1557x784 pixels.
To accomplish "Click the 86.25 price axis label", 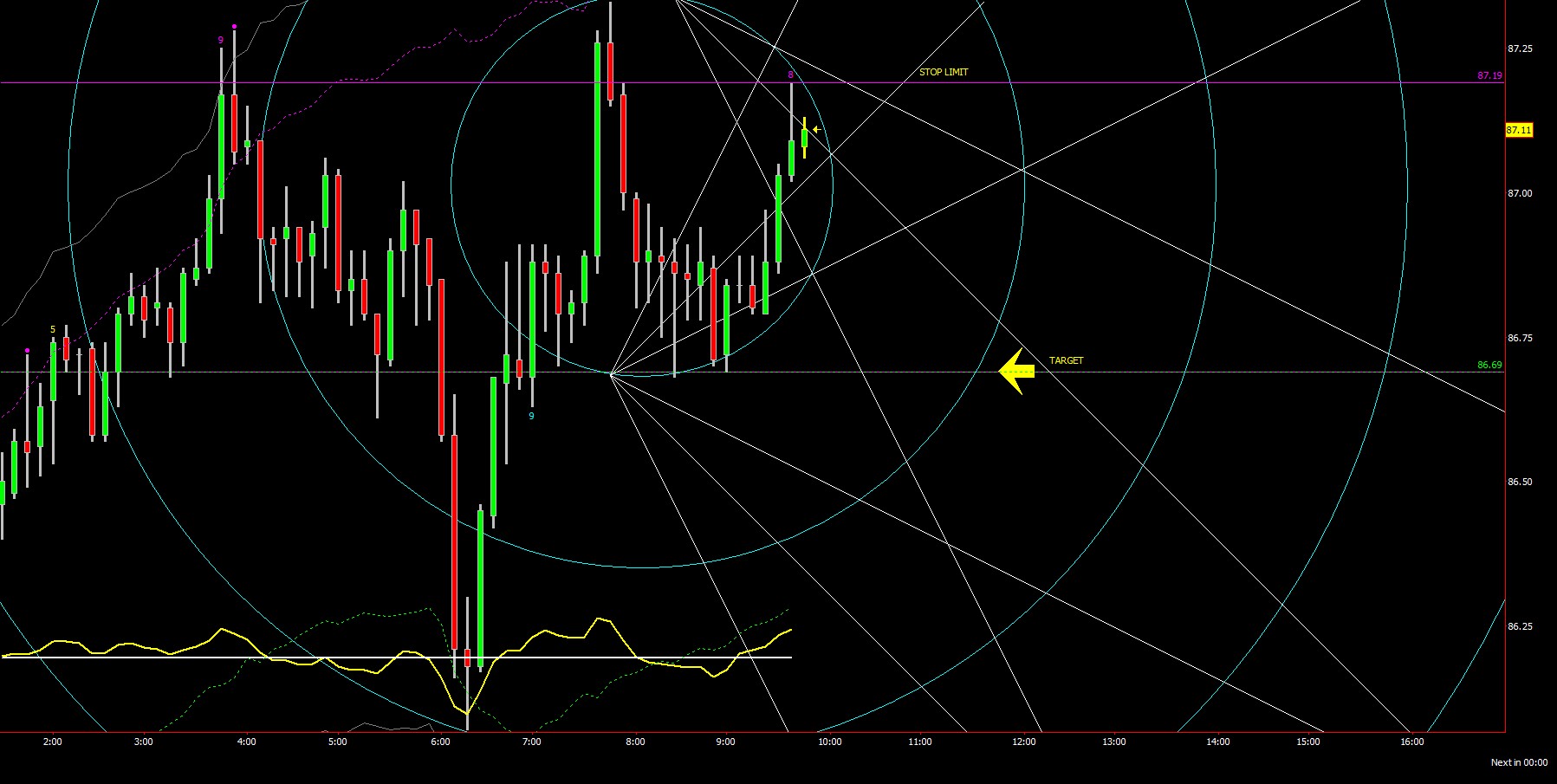I will 1520,626.
